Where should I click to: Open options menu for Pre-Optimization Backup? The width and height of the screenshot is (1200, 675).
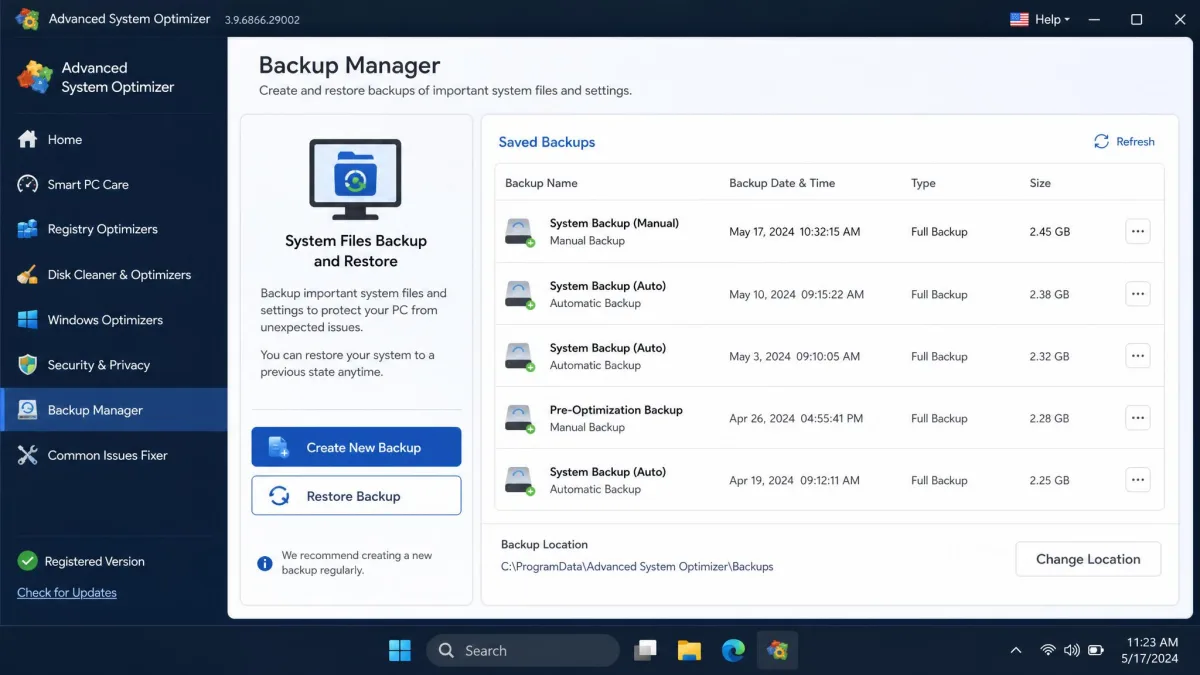(1137, 418)
